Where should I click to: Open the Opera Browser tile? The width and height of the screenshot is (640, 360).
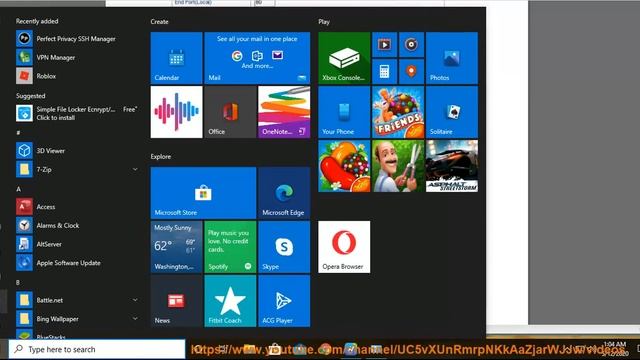click(x=344, y=247)
